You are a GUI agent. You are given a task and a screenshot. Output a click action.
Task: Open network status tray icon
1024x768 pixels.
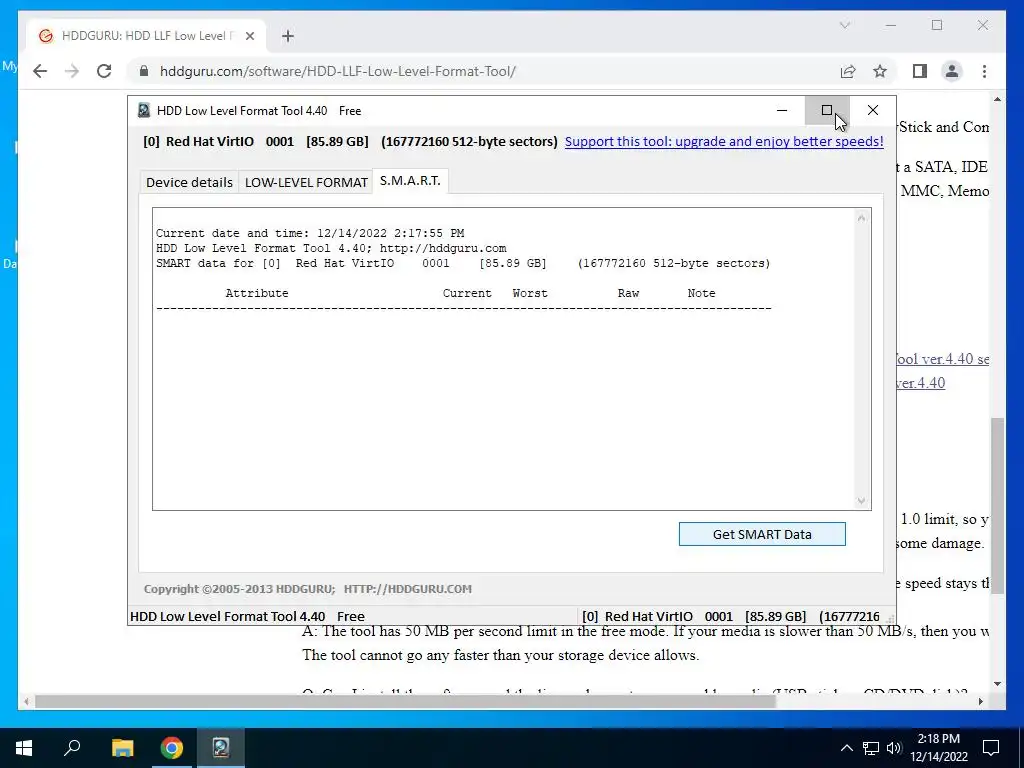click(x=871, y=748)
